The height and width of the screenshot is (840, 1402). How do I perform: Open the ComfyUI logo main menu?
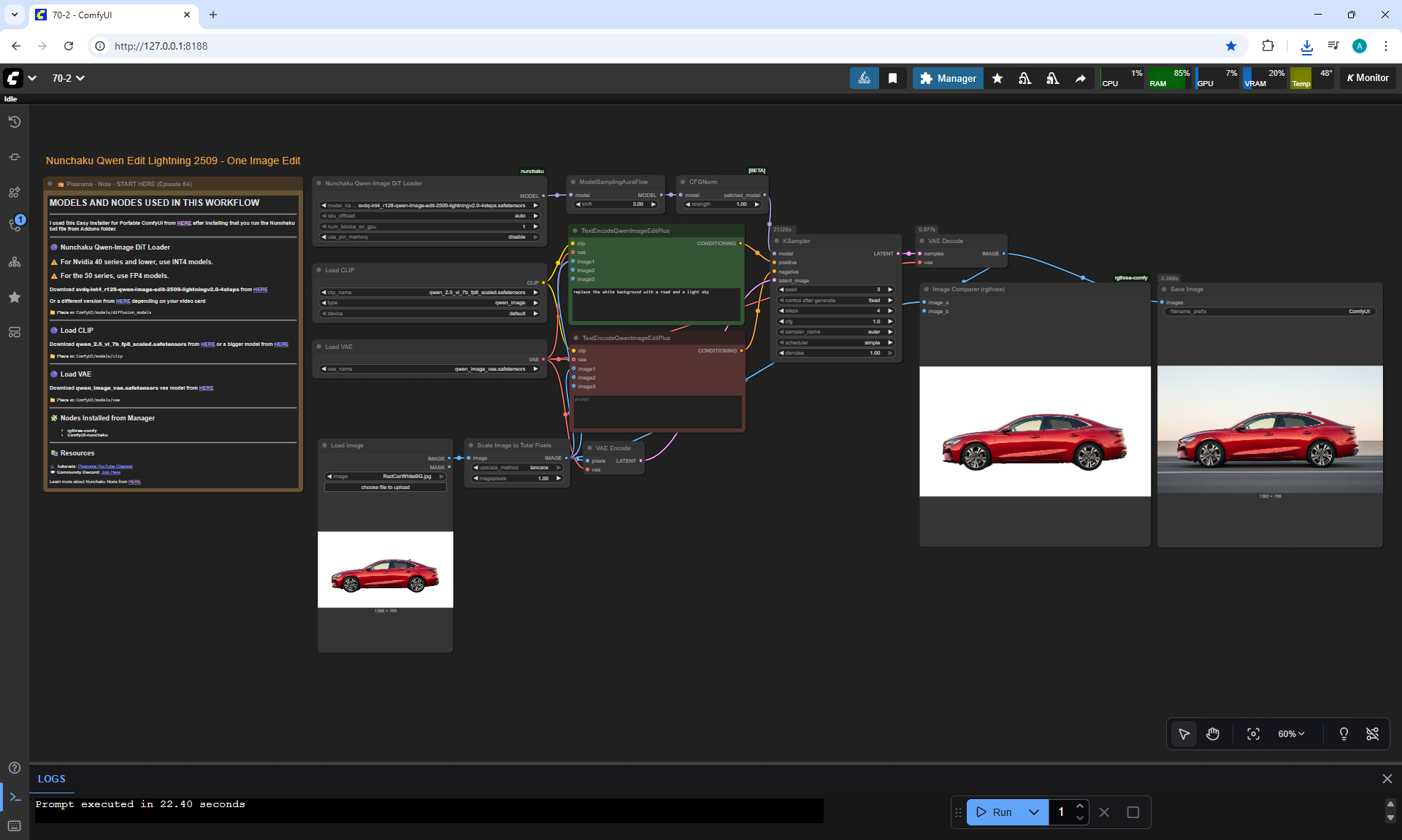coord(13,78)
